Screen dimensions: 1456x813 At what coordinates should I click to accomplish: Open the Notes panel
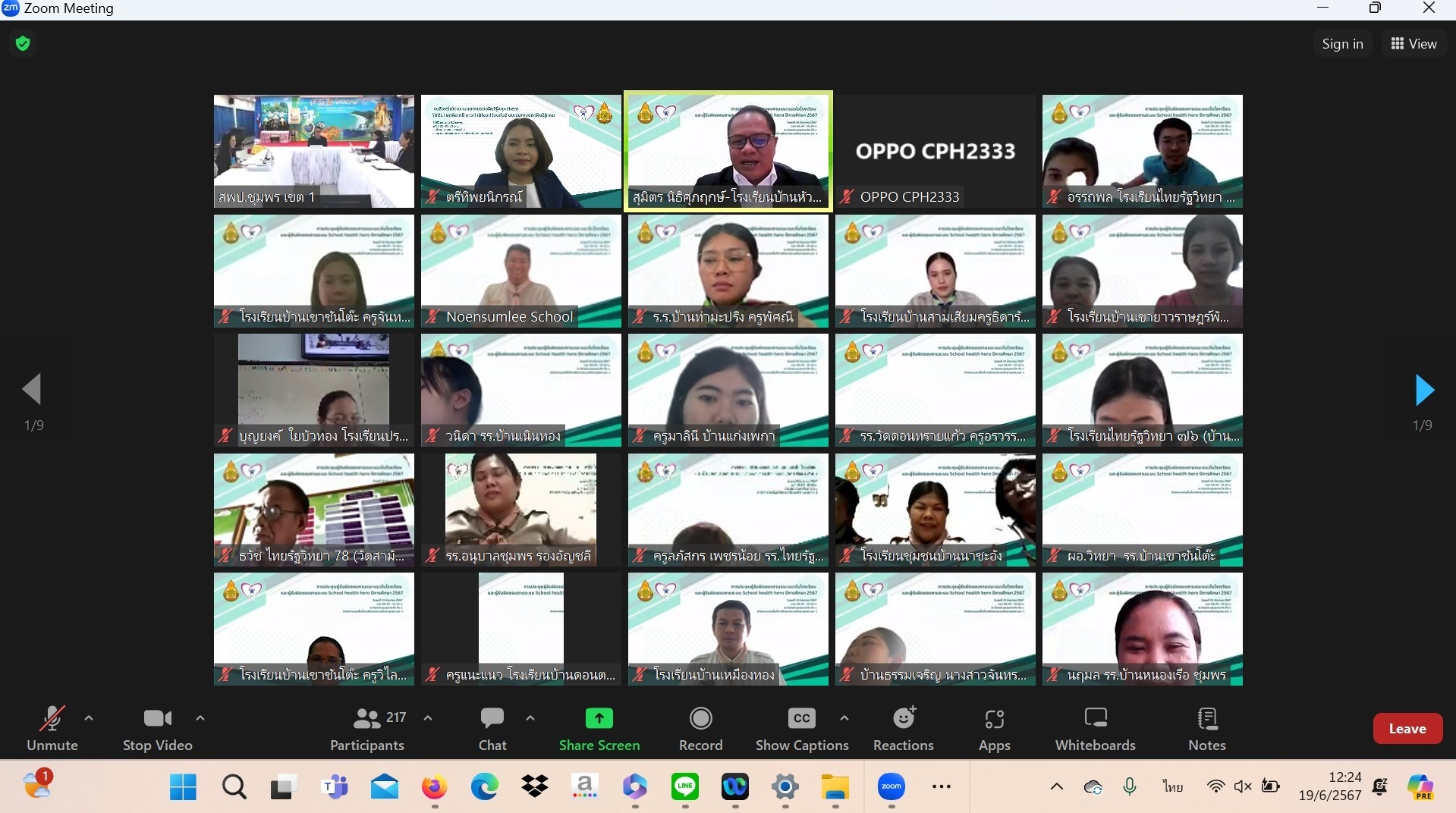pos(1206,728)
